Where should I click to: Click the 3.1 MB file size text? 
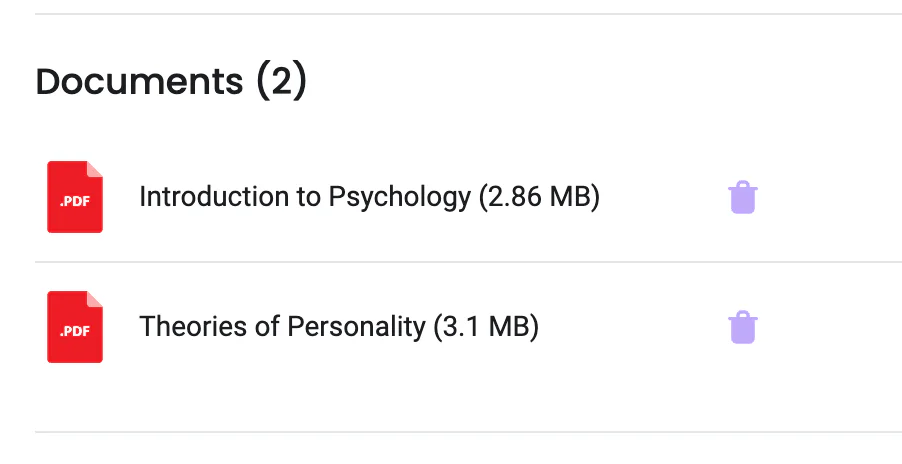click(486, 327)
